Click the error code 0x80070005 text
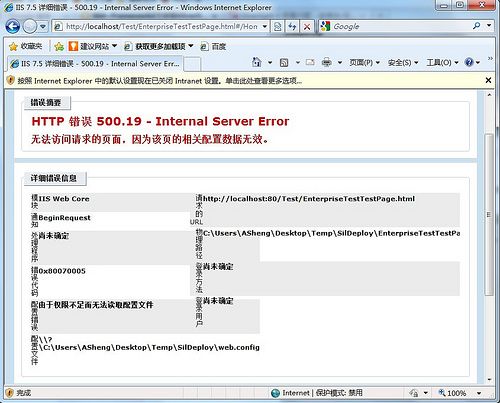This screenshot has width=500, height=403. [62, 271]
